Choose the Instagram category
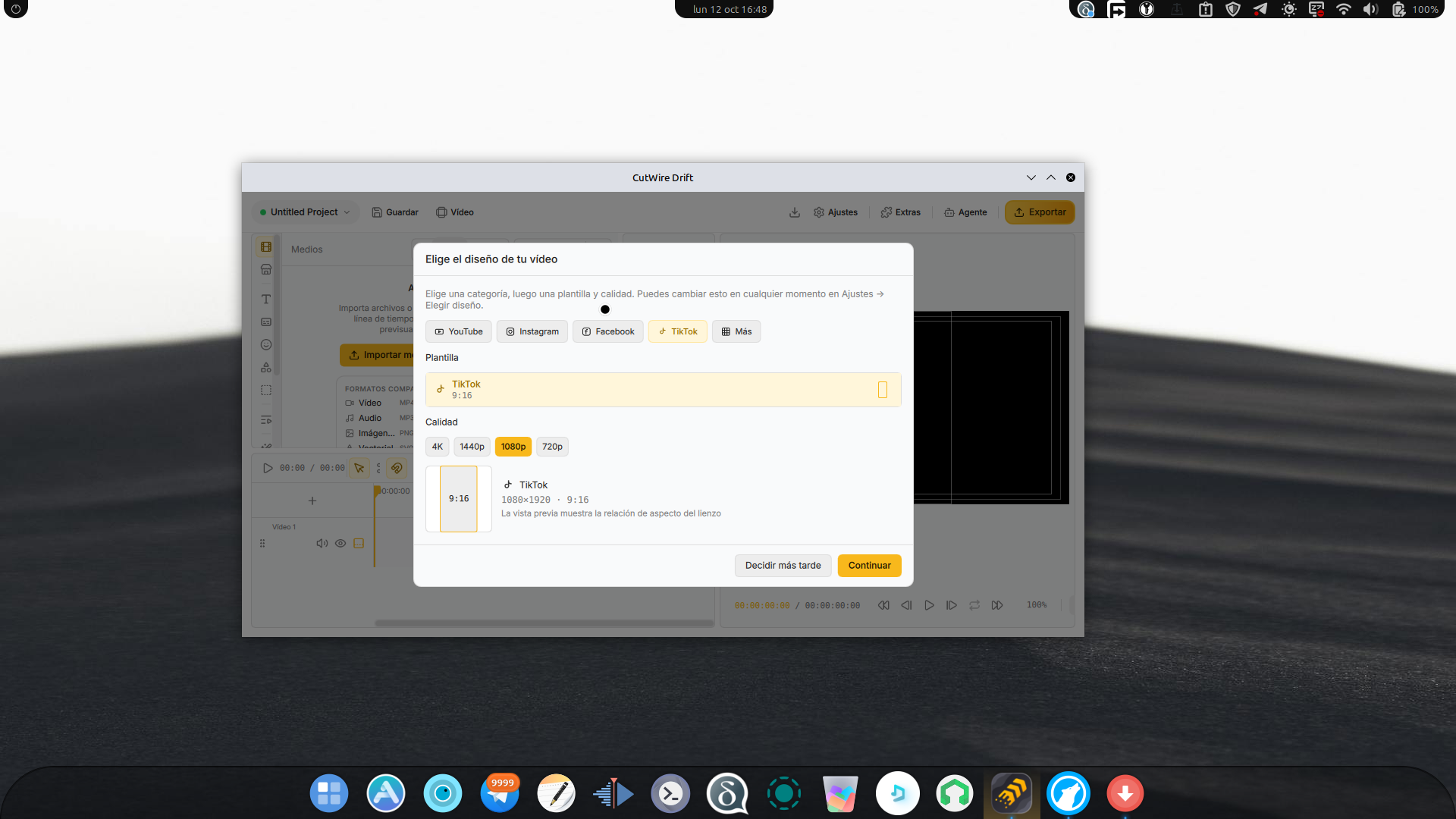Viewport: 1456px width, 819px height. 532,331
